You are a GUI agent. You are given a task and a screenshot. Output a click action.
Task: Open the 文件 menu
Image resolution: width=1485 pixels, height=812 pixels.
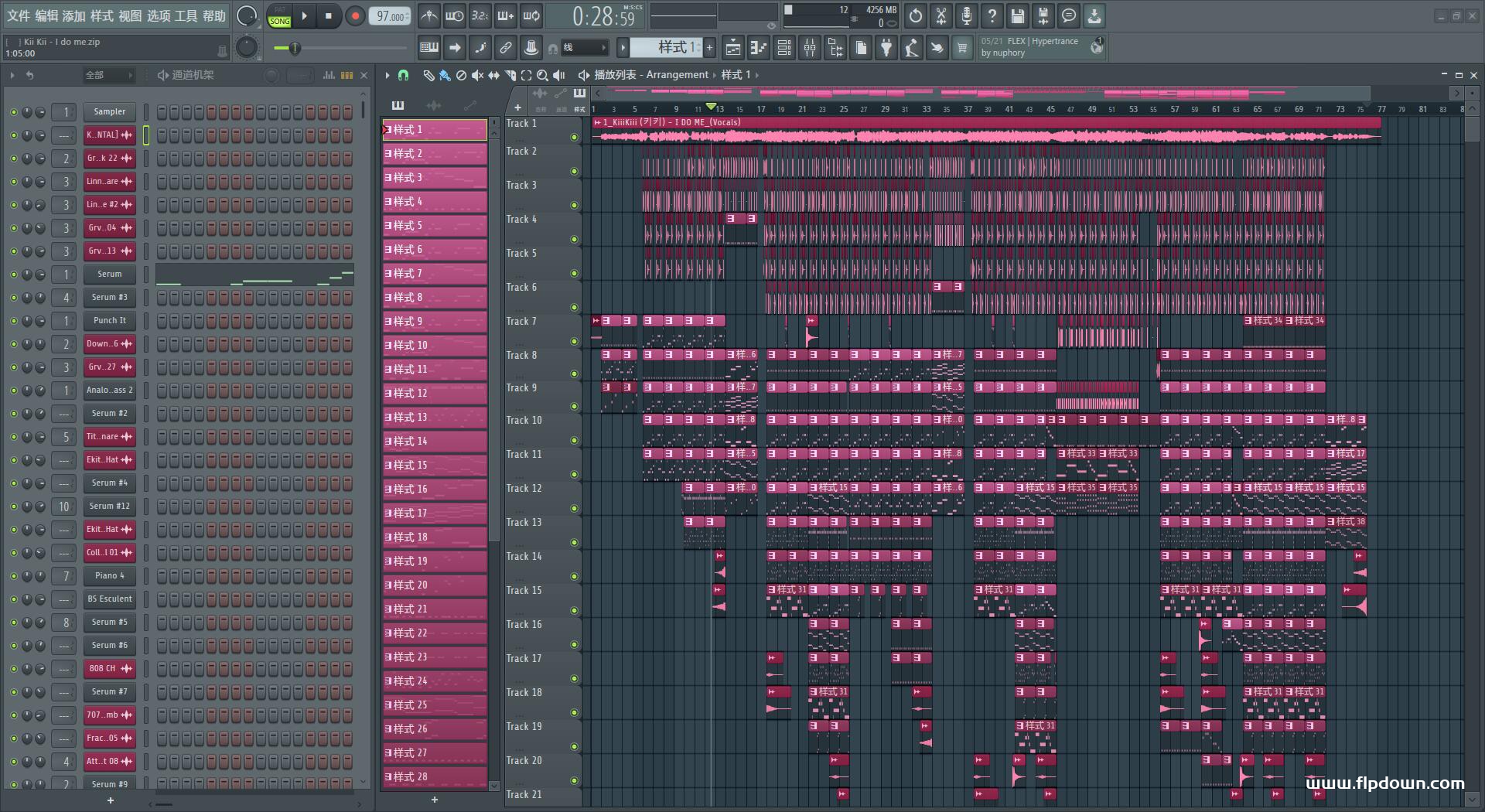19,15
